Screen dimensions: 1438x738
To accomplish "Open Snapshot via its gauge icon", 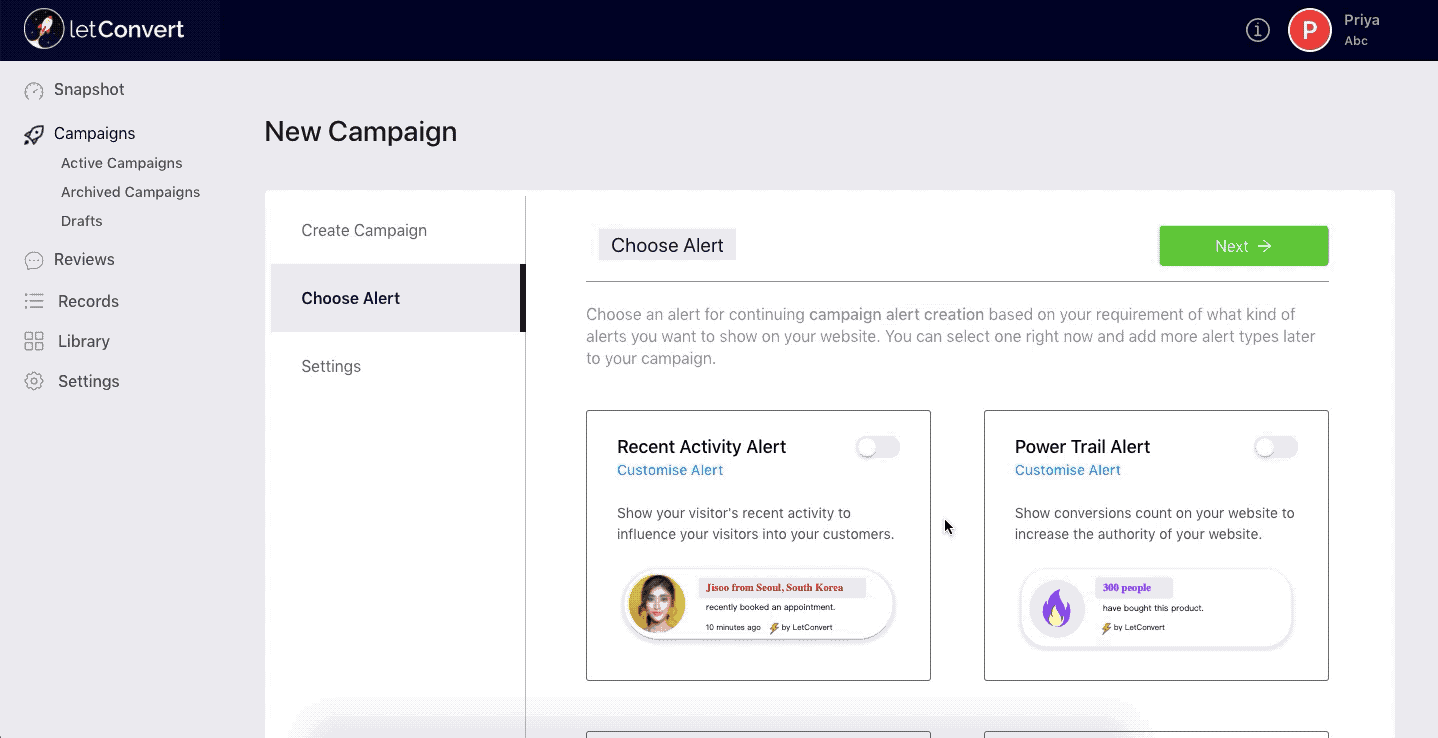I will pyautogui.click(x=34, y=90).
